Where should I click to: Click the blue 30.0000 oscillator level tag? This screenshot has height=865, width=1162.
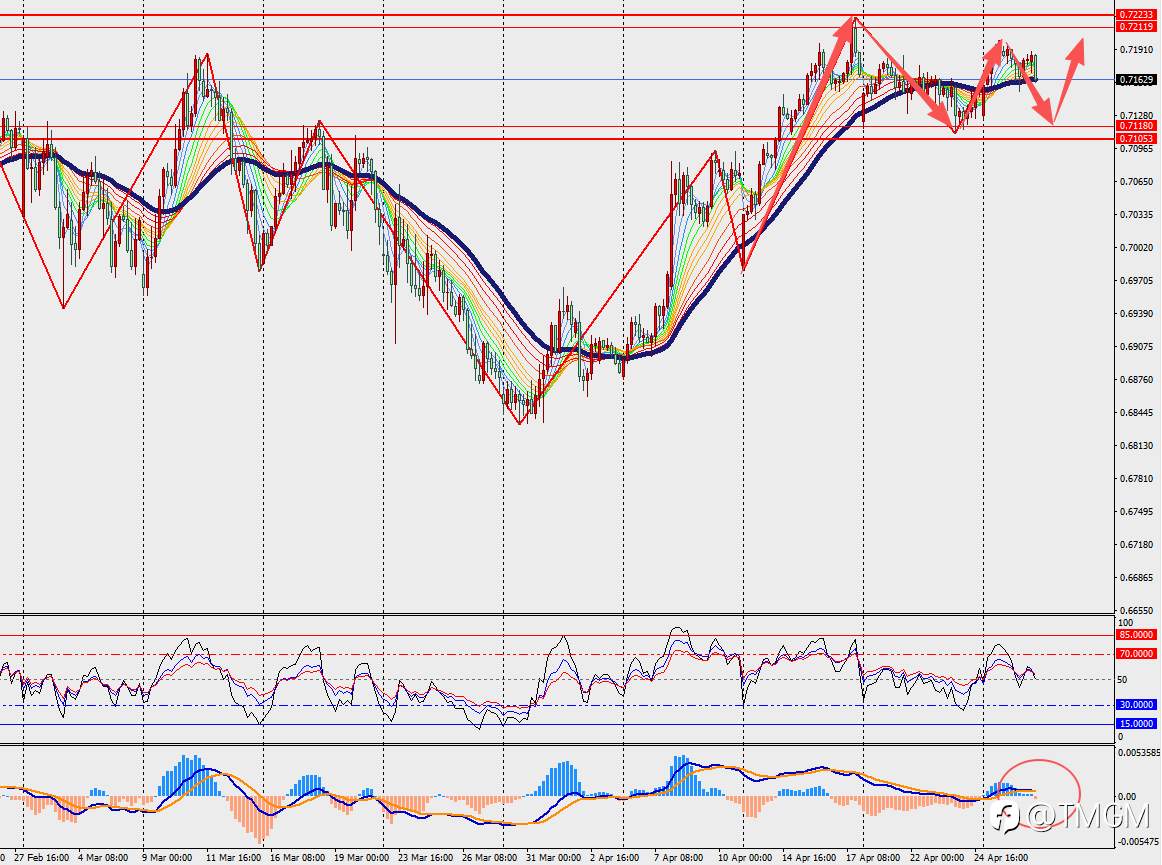click(x=1136, y=705)
